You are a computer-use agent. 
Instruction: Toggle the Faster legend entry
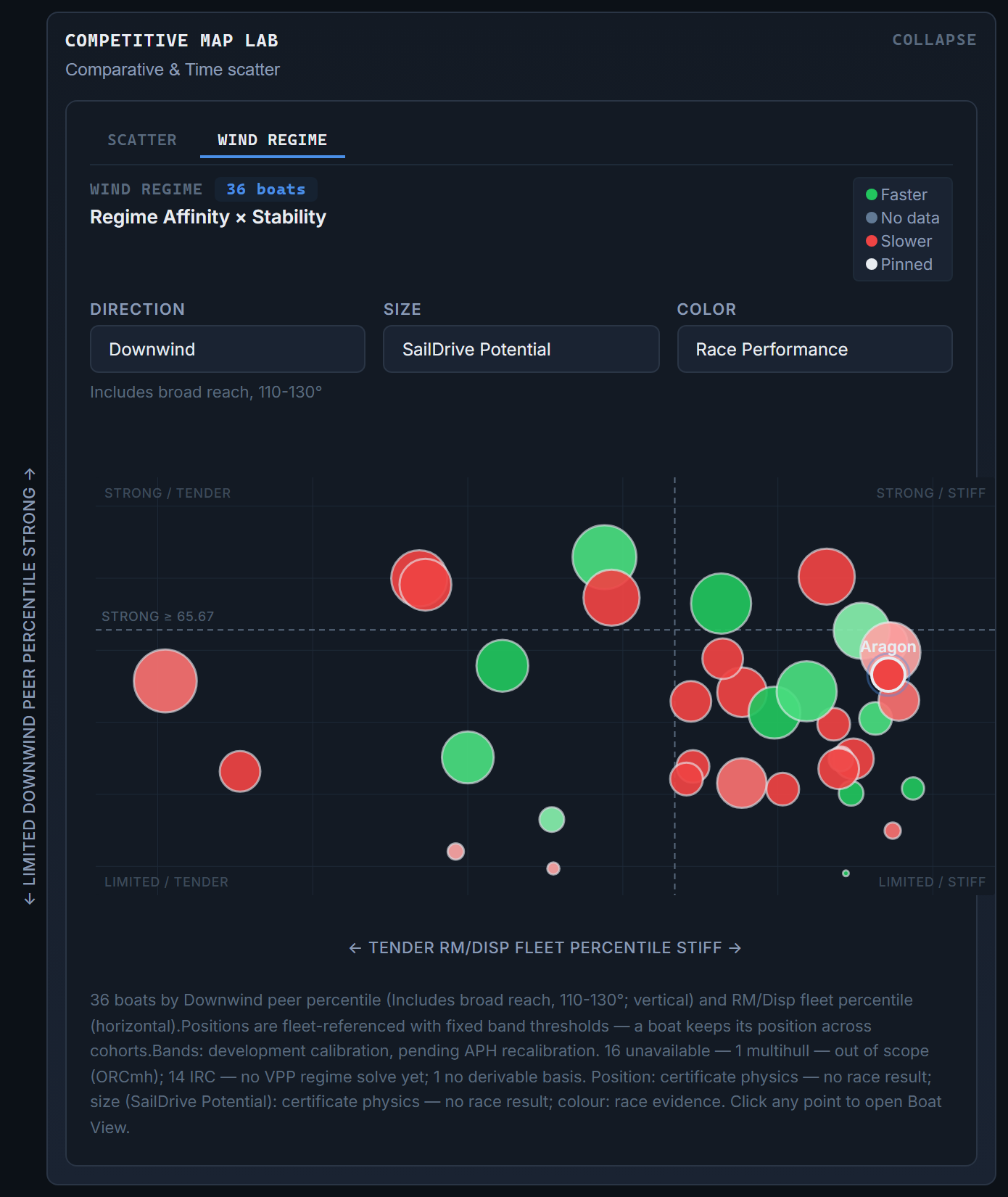coord(896,194)
